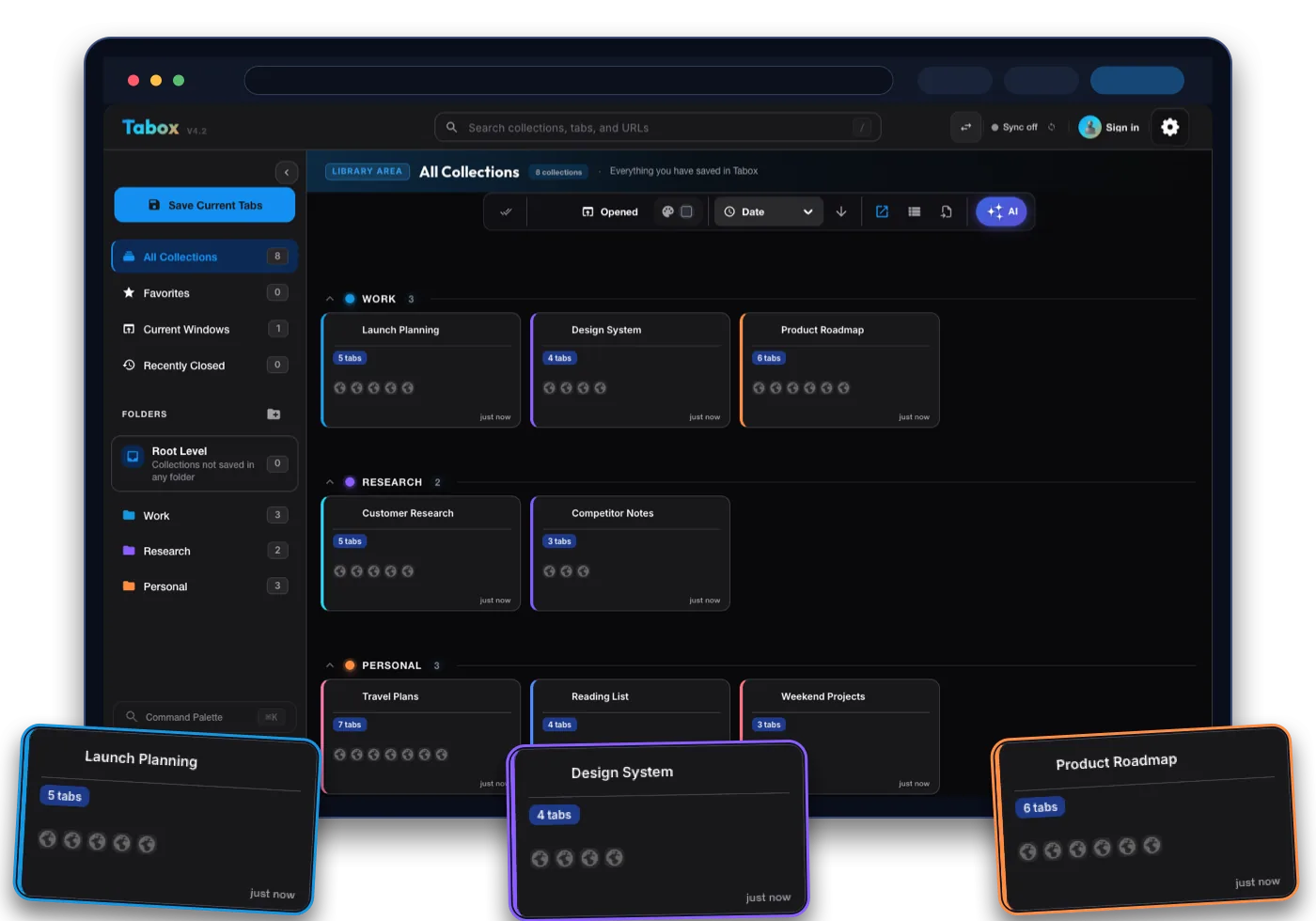
Task: Click the purple RESEARCH group color dot
Action: pyautogui.click(x=350, y=482)
